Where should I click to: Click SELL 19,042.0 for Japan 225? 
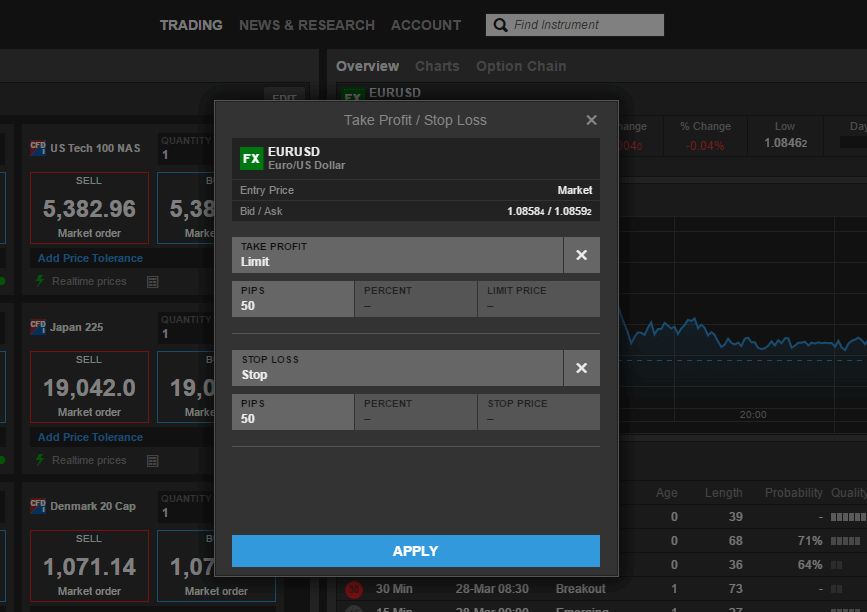(89, 386)
